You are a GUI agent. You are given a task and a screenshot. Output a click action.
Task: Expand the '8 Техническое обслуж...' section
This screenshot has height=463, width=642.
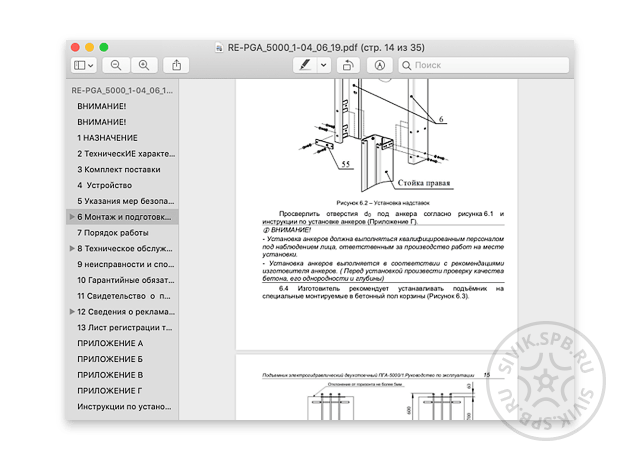pyautogui.click(x=72, y=248)
